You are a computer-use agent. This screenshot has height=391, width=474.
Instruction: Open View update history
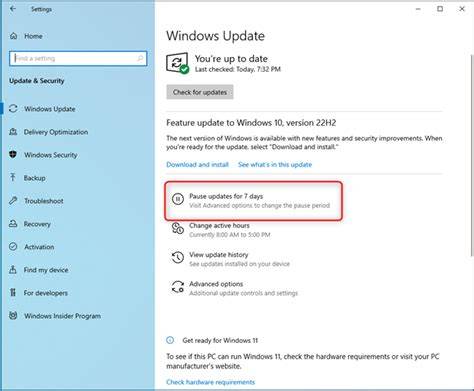pos(239,259)
